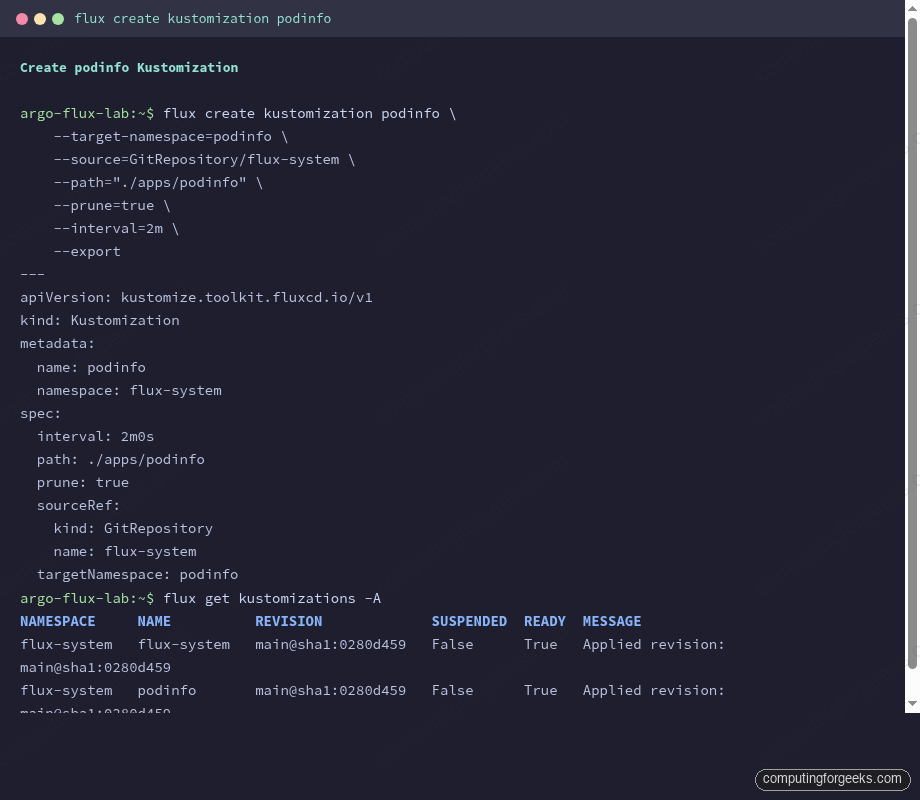Click the READY column header

(544, 622)
